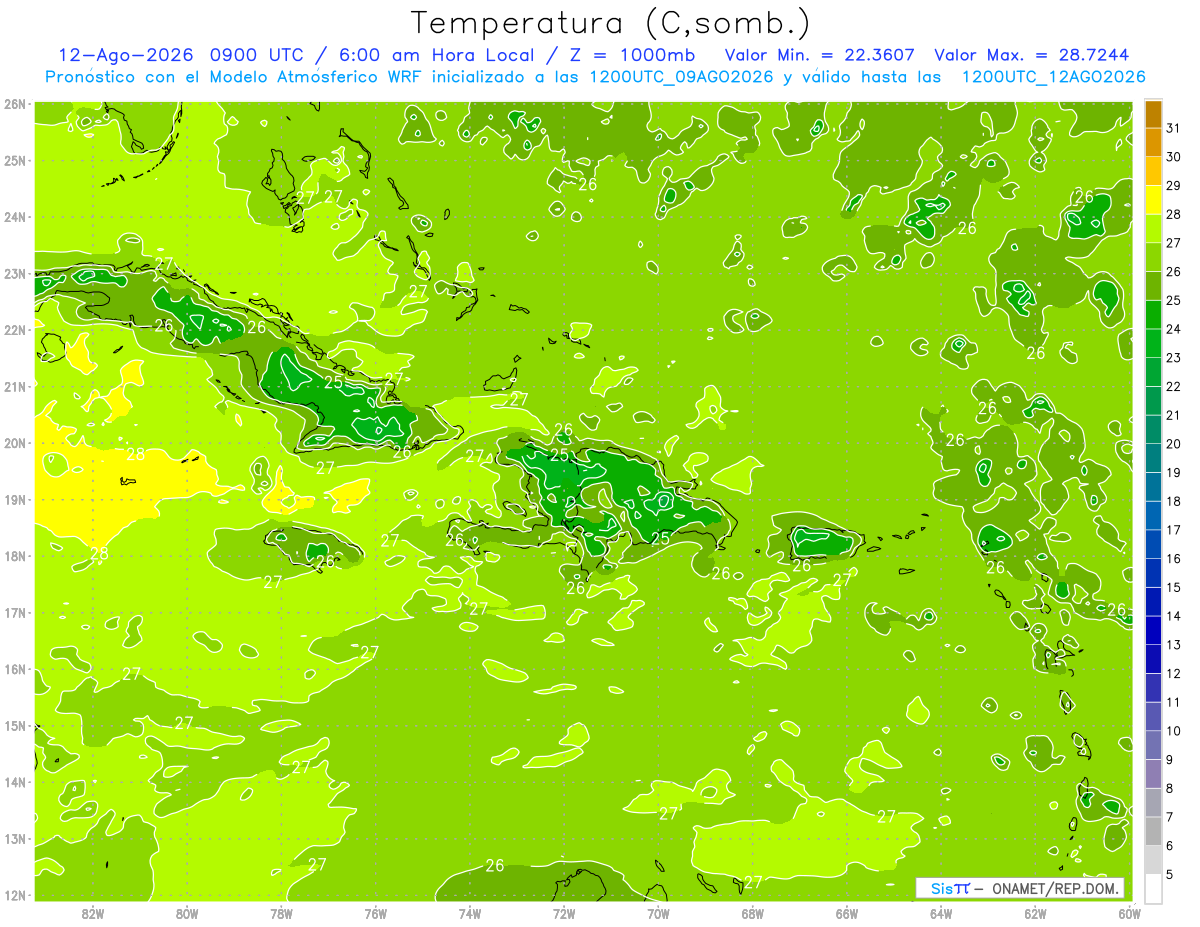Click the "80W" longitude label
1200x927 pixels.
coord(187,913)
